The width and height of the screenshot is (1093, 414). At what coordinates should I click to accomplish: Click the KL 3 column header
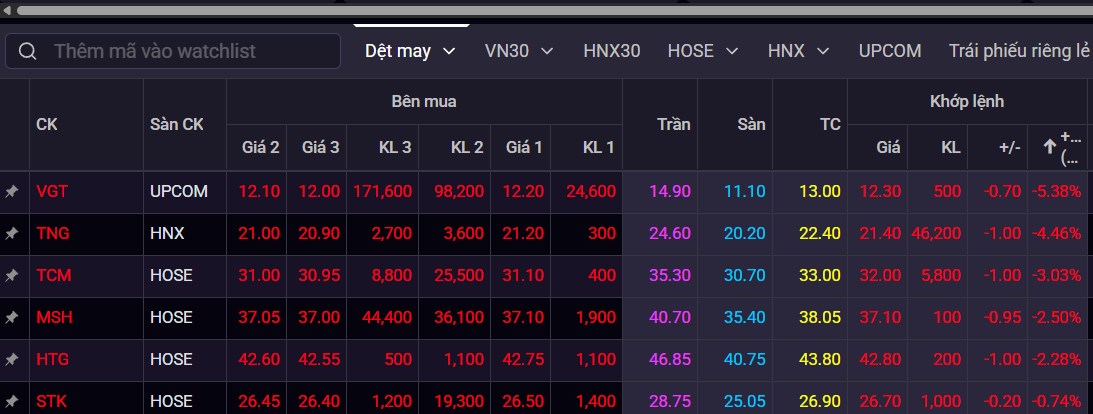pos(395,147)
